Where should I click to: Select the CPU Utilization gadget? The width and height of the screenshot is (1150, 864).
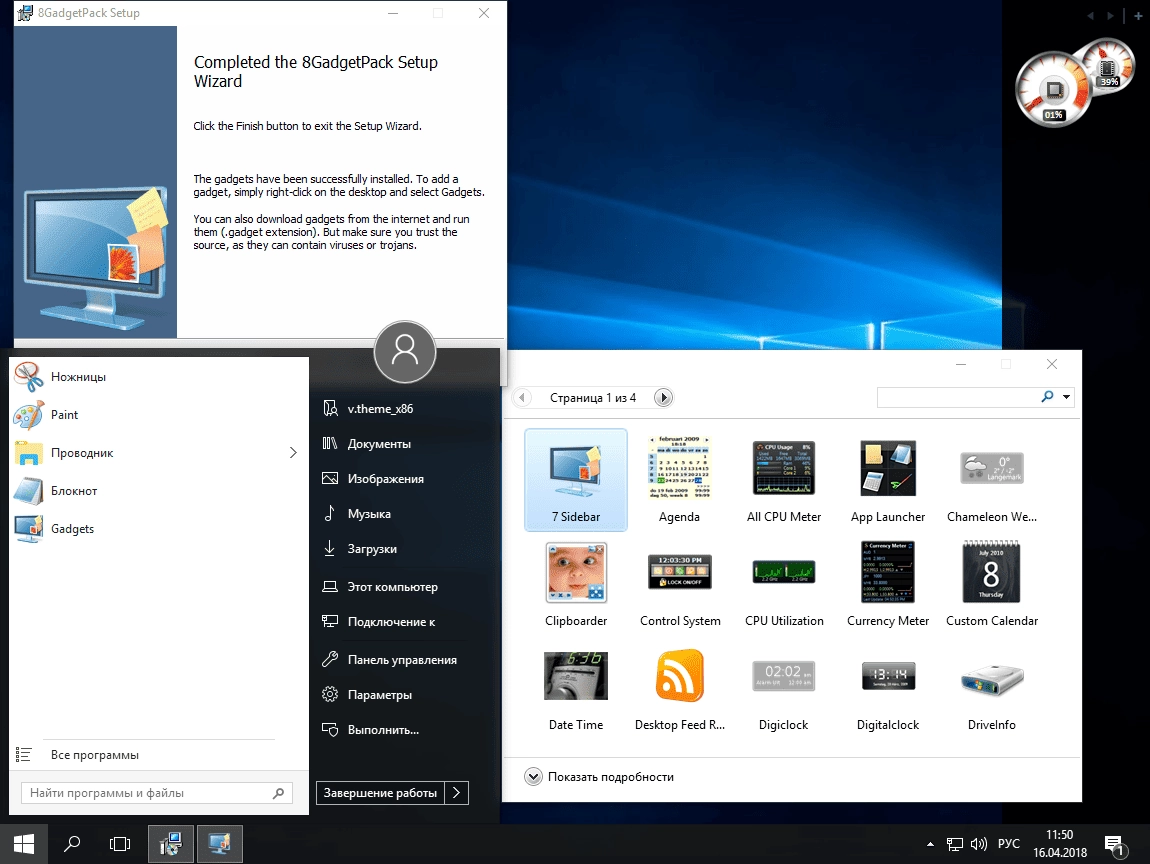click(784, 584)
